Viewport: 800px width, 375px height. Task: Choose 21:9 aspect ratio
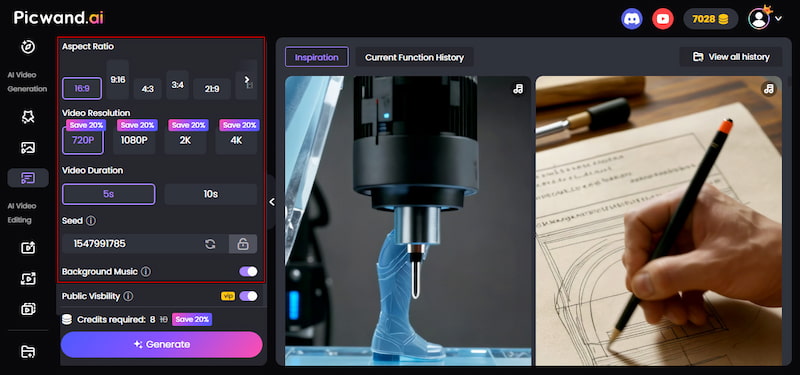pos(212,89)
